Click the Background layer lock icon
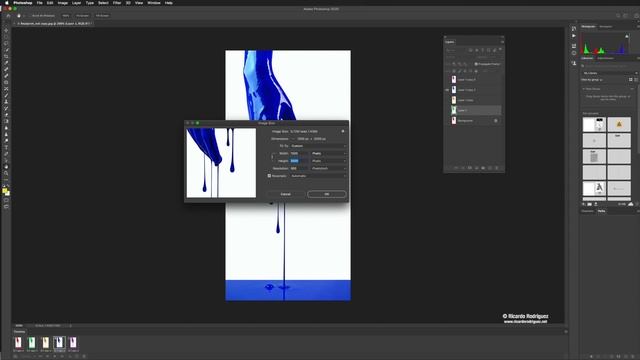Screen dimensions: 640x360 click(x=496, y=121)
